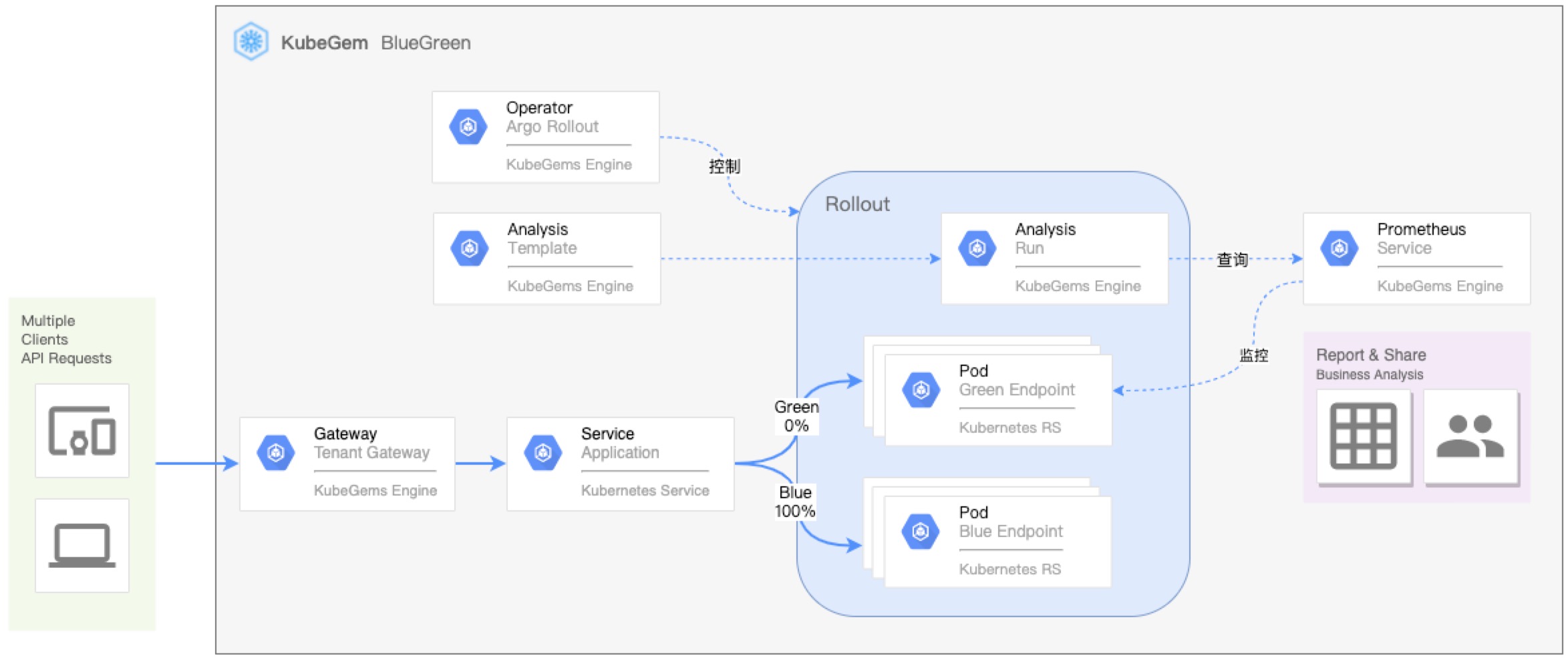1568x660 pixels.
Task: Click the 'Run' label under Analysis
Action: click(x=1029, y=248)
